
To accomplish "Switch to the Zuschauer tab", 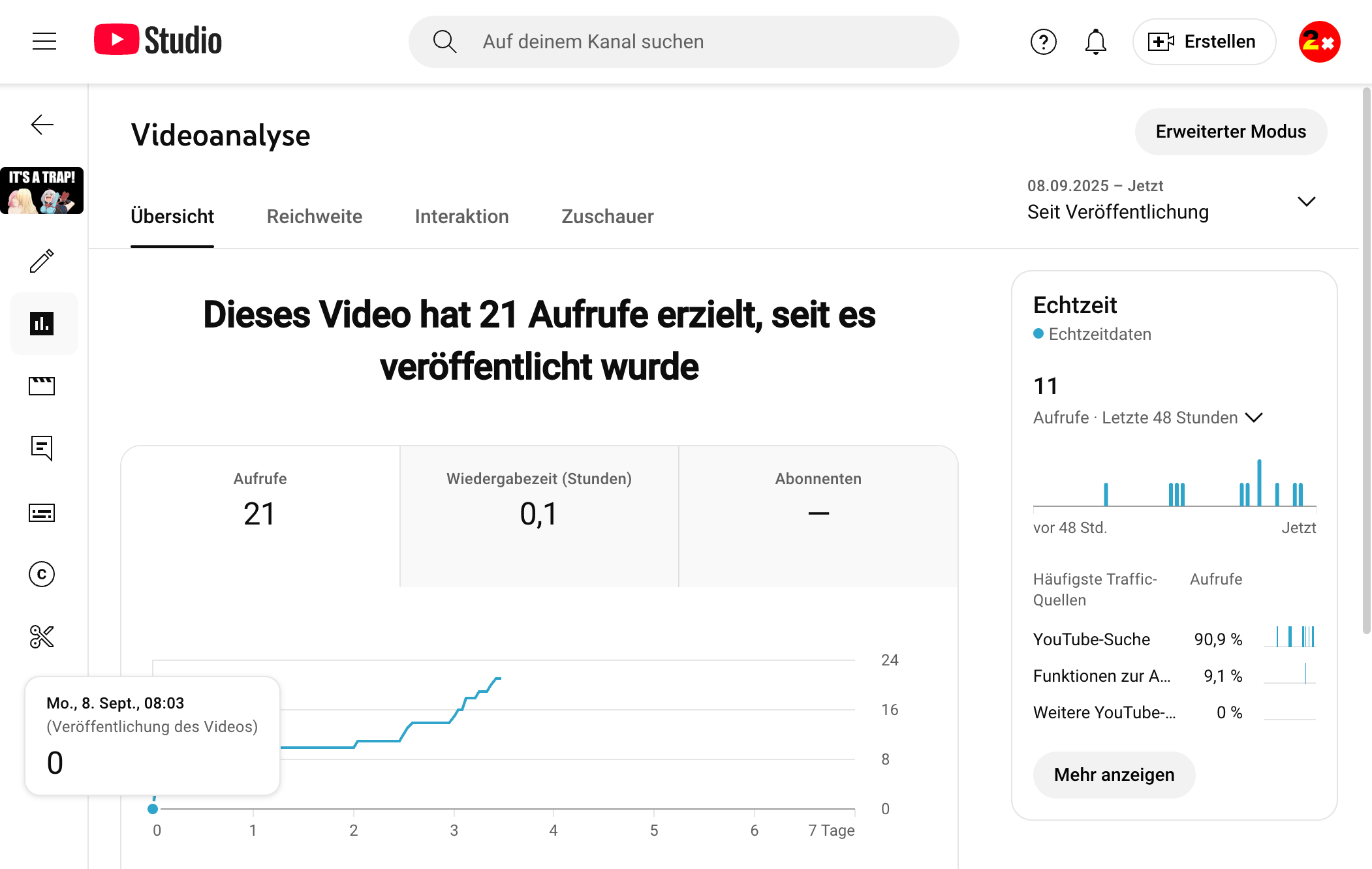I will (607, 216).
